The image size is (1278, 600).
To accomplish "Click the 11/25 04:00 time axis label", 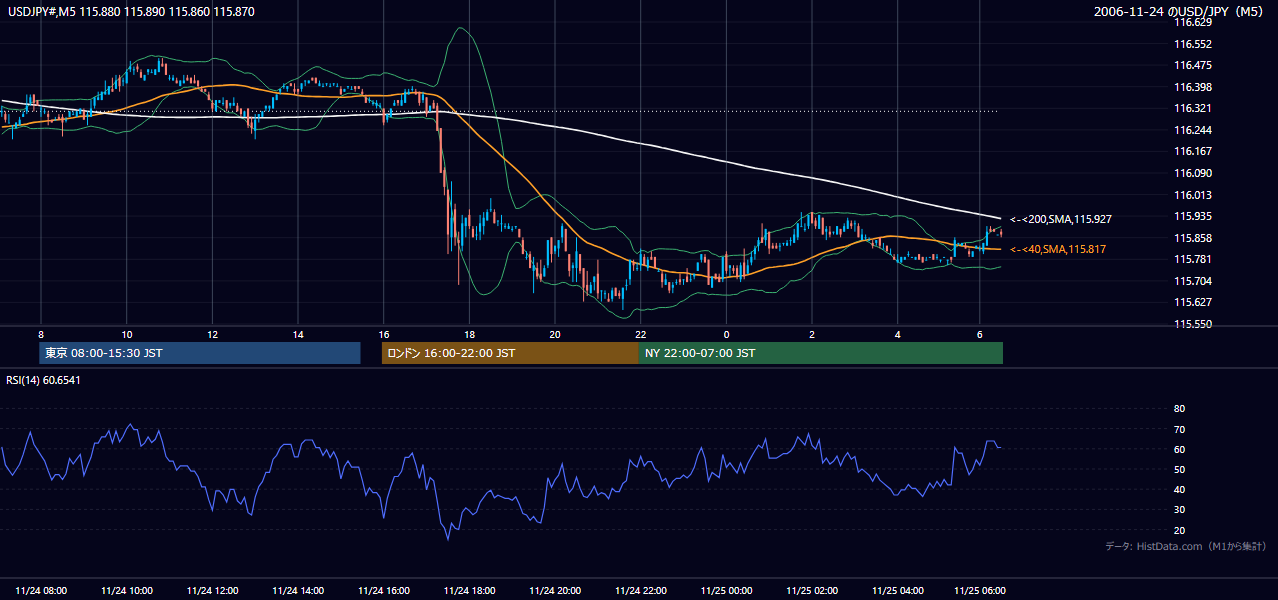I will pos(898,590).
